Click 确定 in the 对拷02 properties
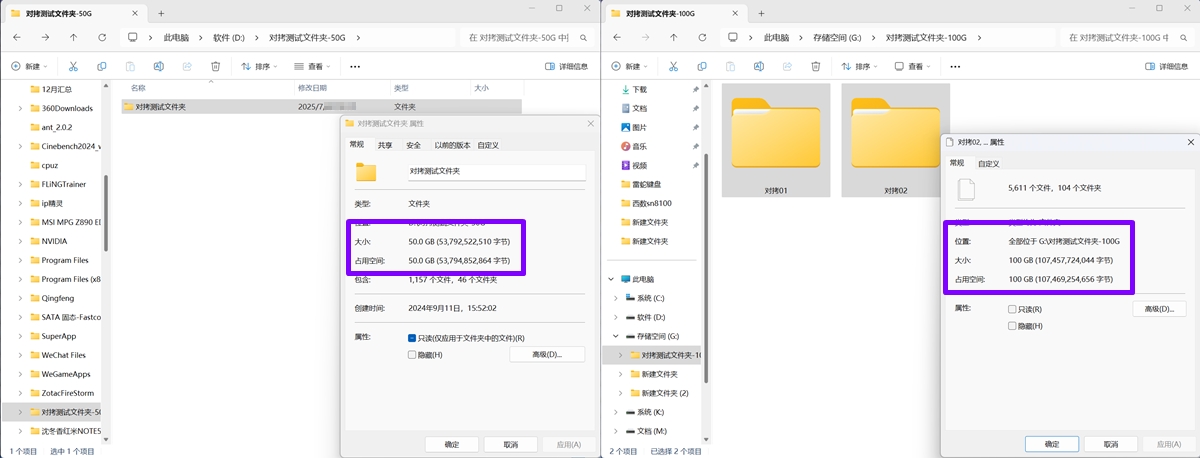The image size is (1200, 458). 1052,444
